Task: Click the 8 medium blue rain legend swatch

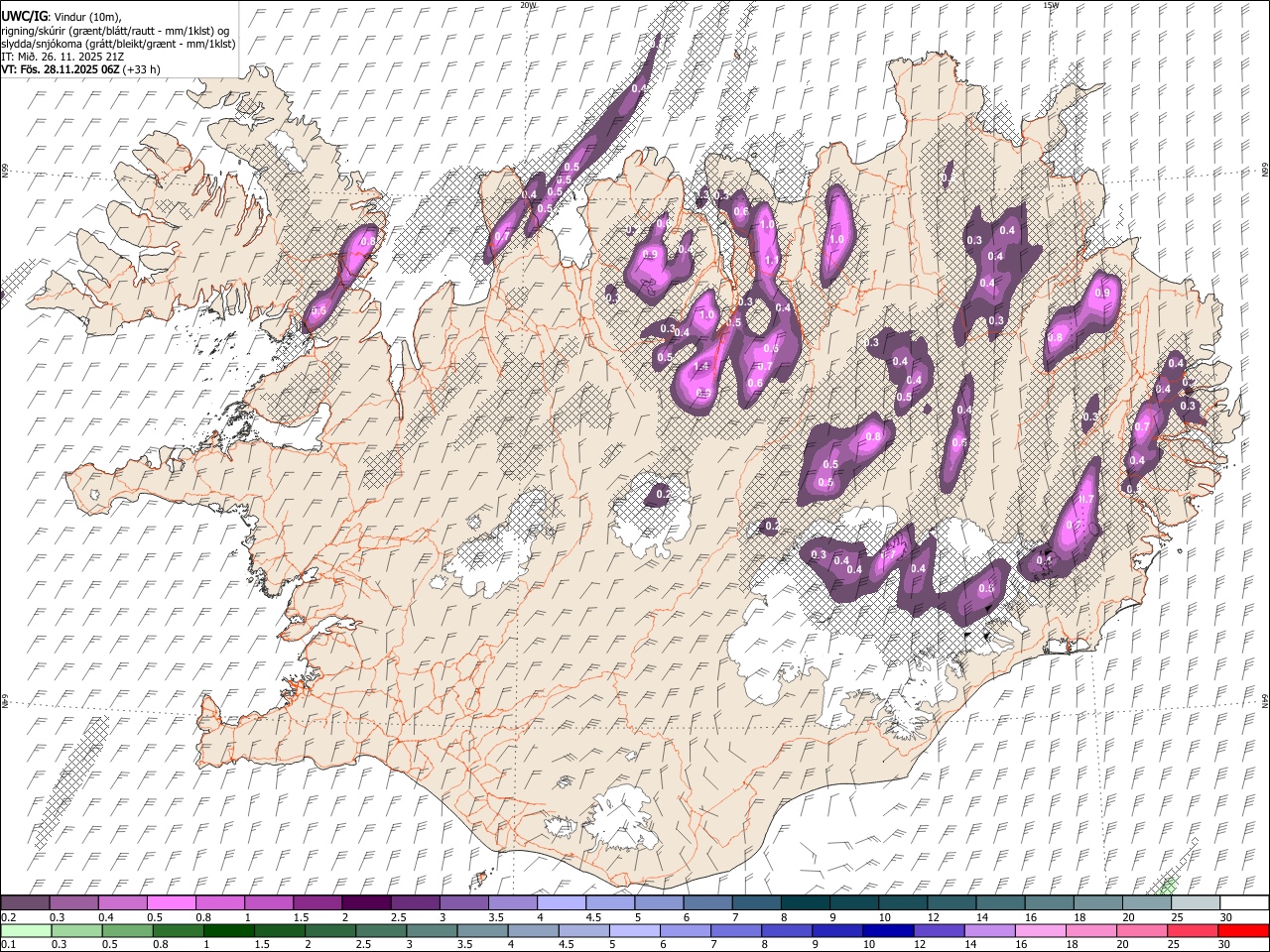Action: point(786,930)
